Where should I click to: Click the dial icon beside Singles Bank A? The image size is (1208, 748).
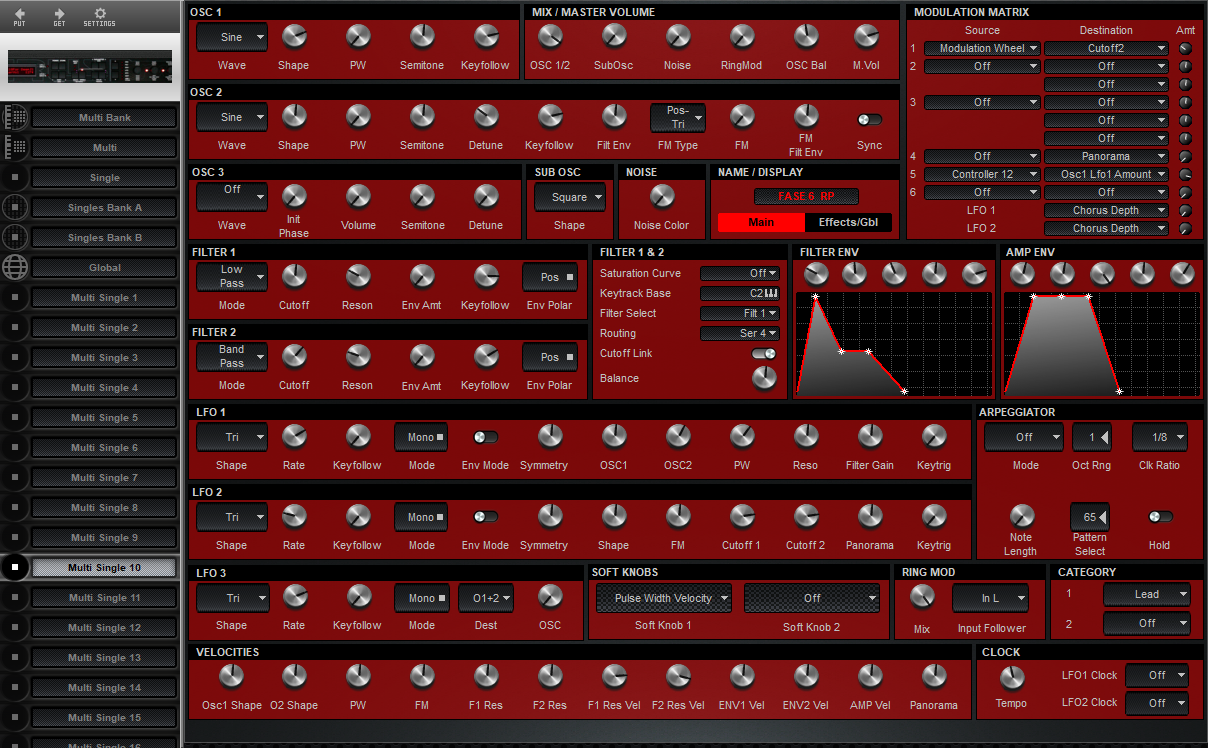pyautogui.click(x=15, y=207)
